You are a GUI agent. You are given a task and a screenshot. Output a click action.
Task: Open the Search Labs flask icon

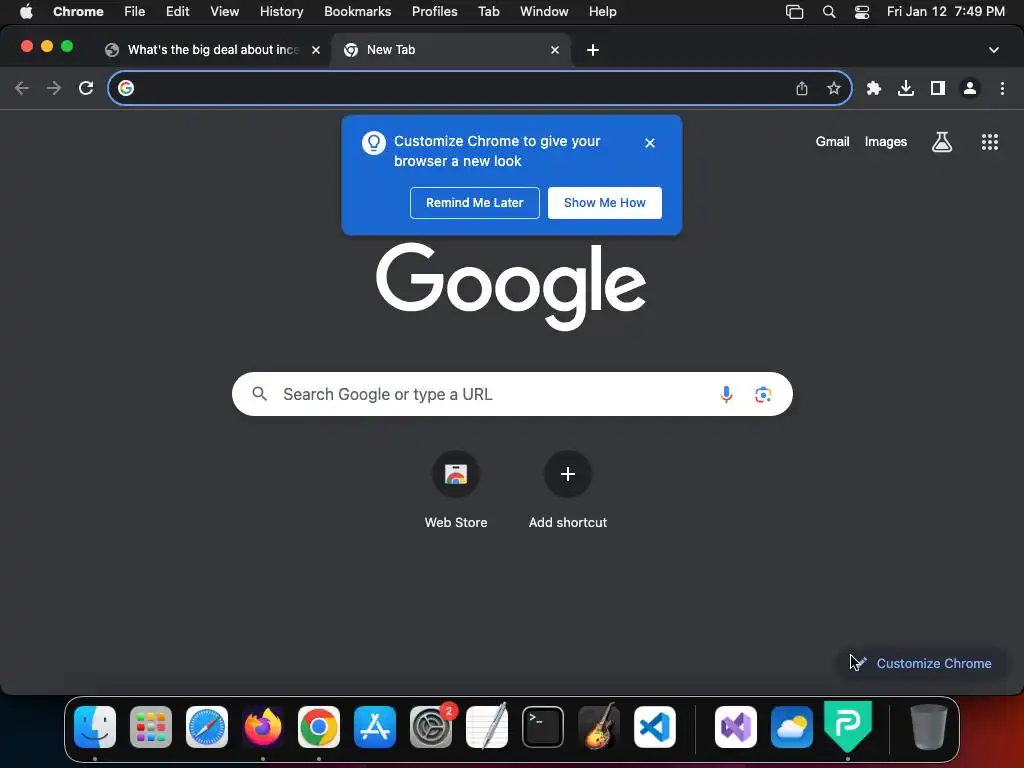click(942, 142)
